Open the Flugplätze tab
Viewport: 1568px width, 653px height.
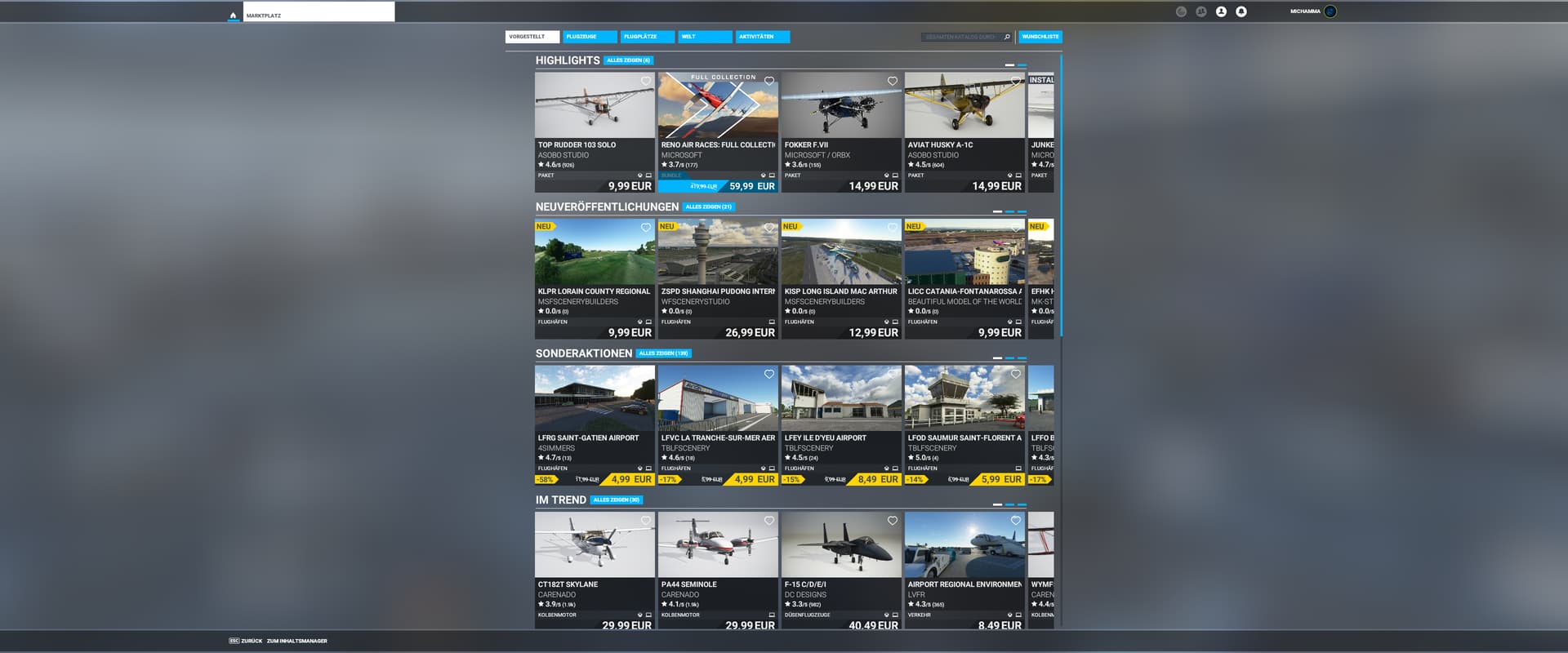[x=647, y=37]
